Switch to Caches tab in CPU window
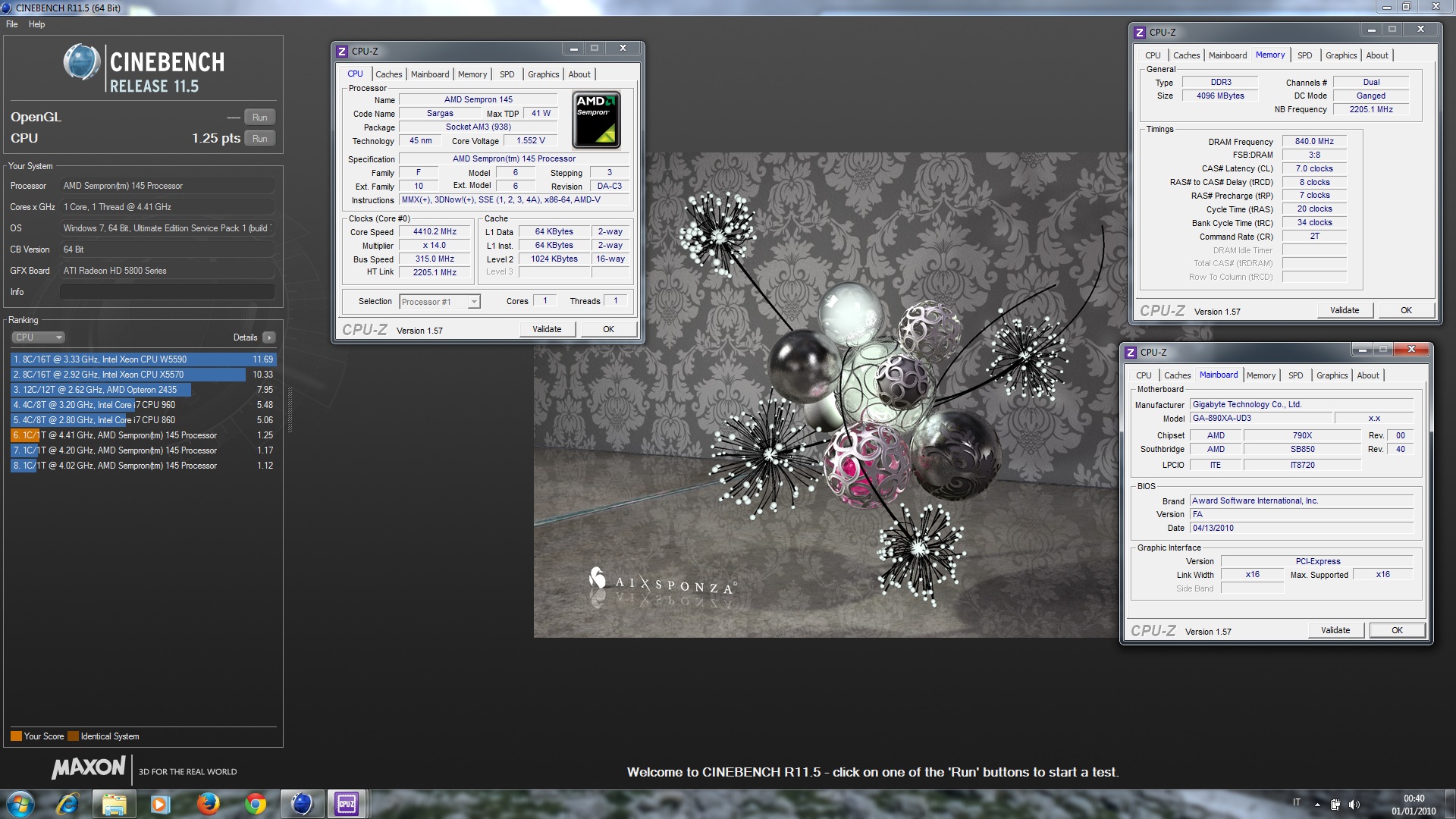 pos(388,74)
